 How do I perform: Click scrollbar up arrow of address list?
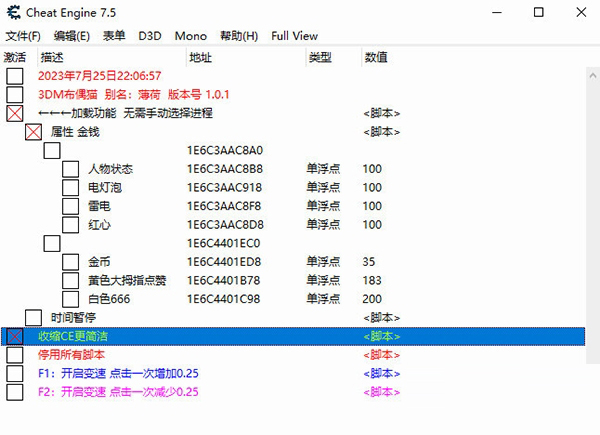click(593, 76)
